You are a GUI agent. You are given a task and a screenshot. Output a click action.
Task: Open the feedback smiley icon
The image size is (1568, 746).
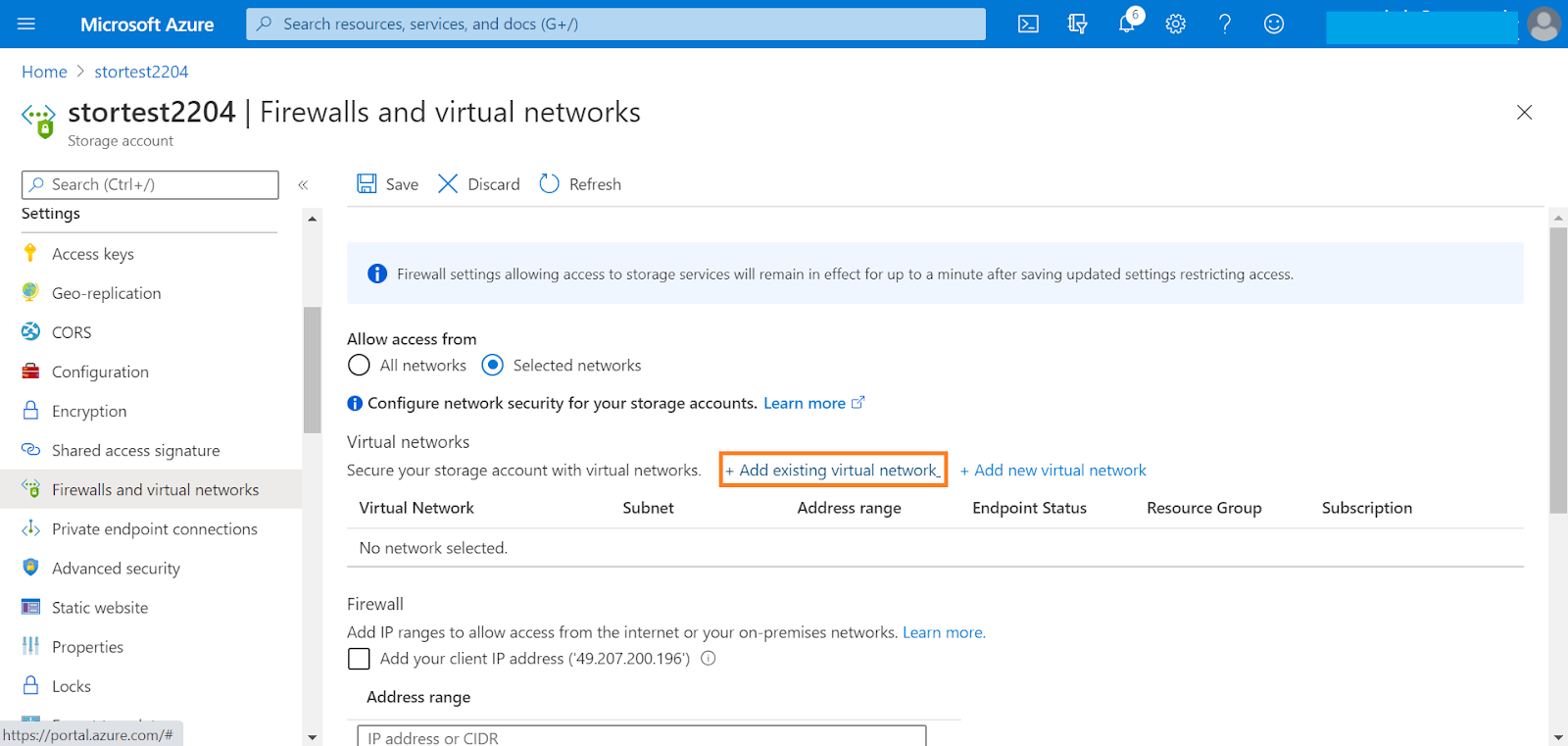[1274, 25]
